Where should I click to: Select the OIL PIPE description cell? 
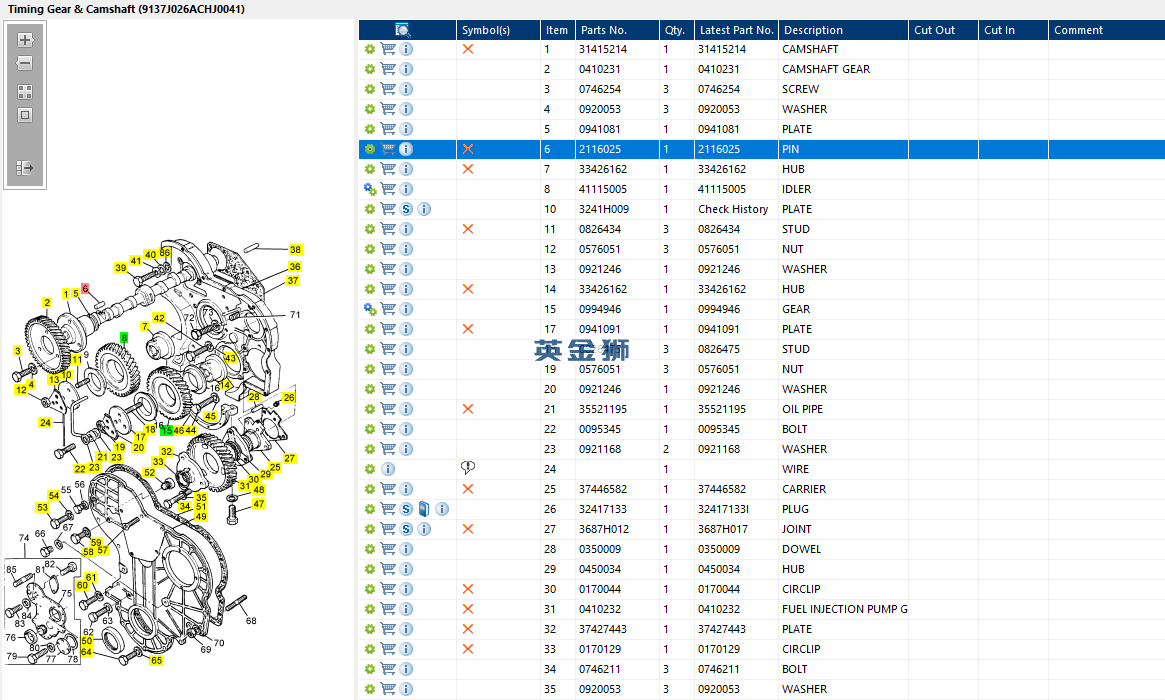pyautogui.click(x=802, y=409)
